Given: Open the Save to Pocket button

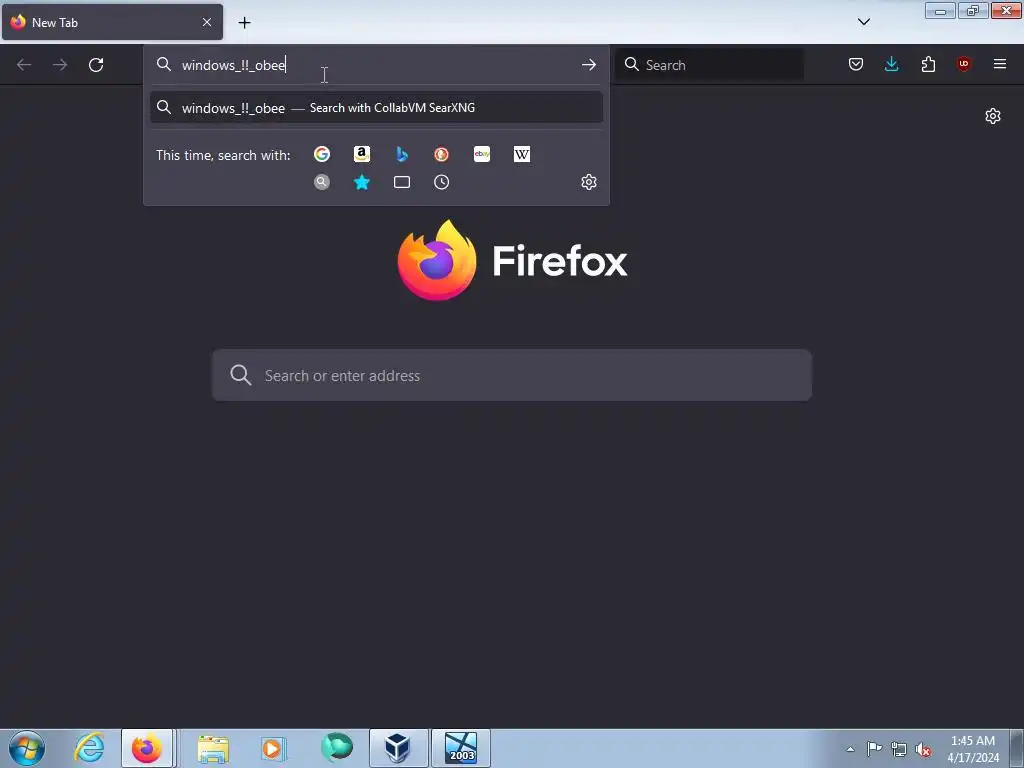Looking at the screenshot, I should [856, 64].
